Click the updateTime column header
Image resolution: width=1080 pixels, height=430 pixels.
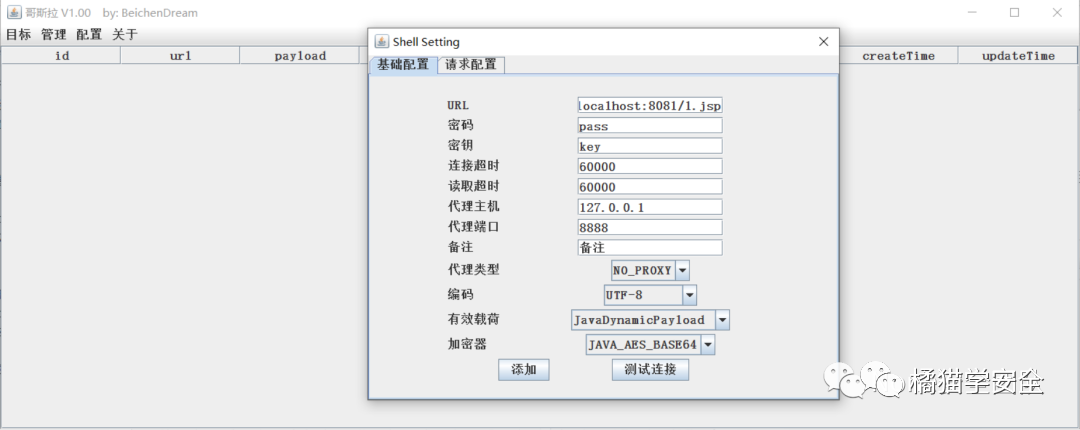1018,56
